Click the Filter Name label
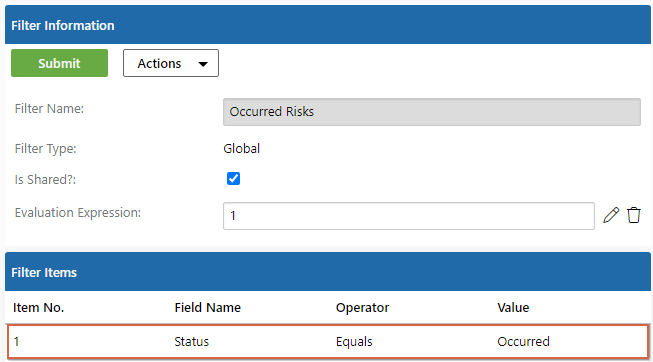 [49, 109]
